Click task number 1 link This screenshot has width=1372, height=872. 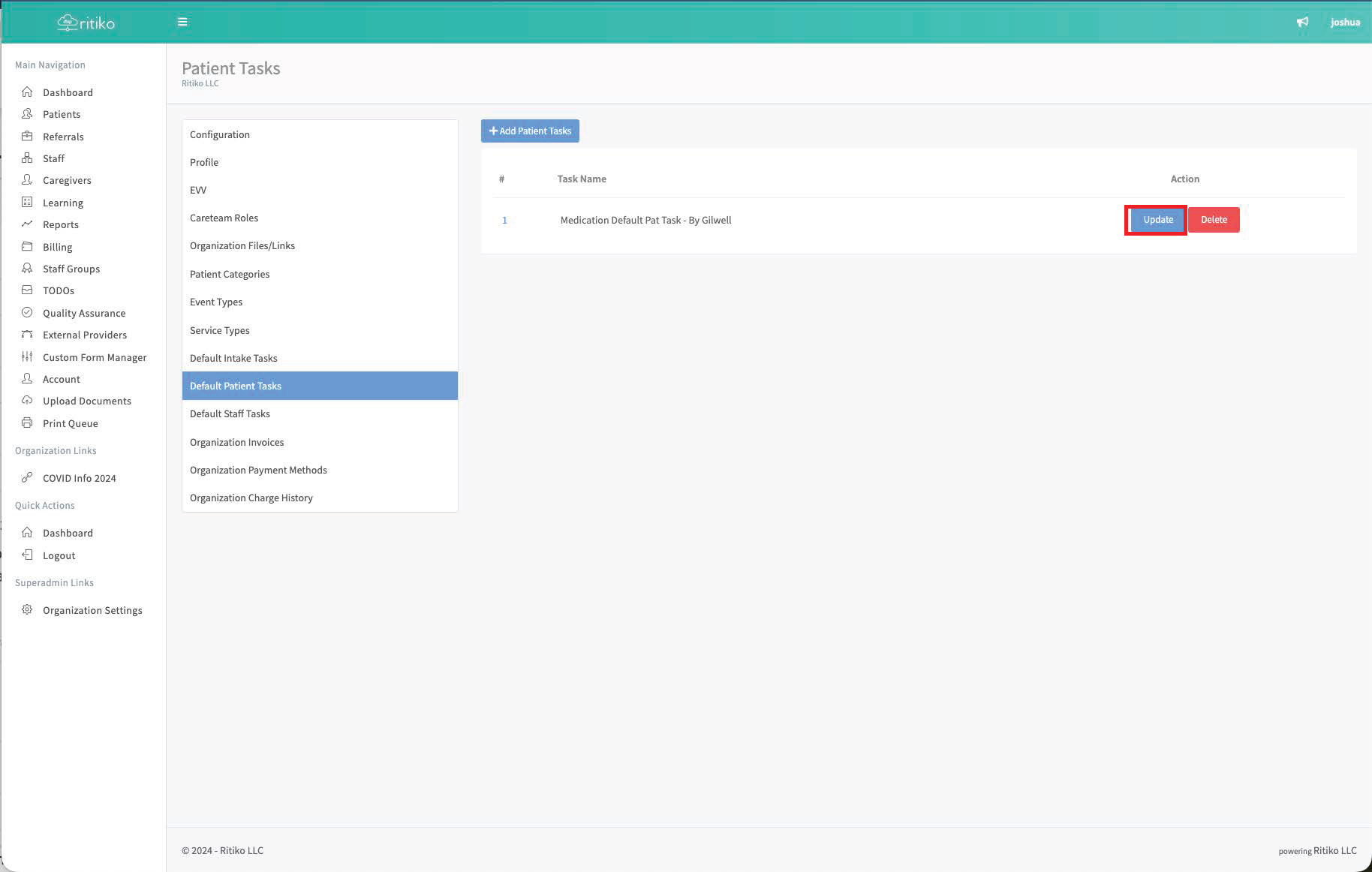coord(504,220)
